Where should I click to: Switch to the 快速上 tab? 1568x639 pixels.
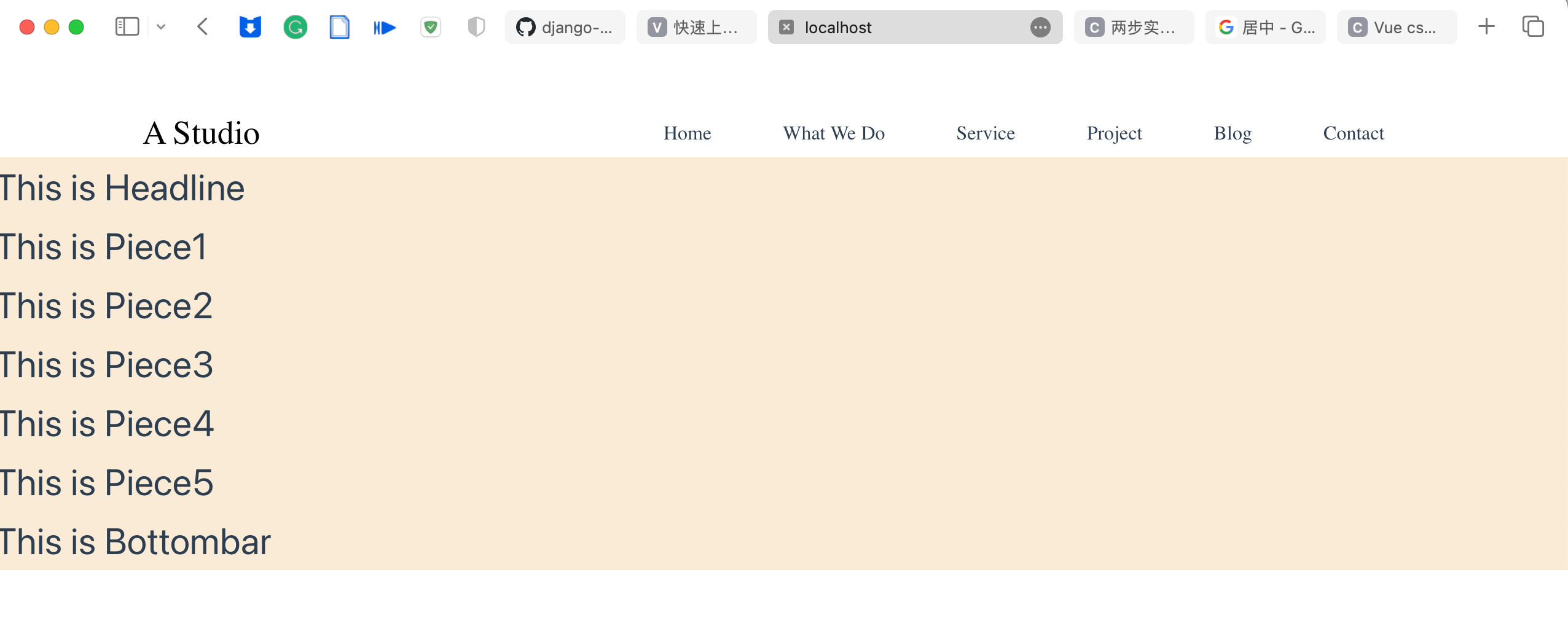697,27
